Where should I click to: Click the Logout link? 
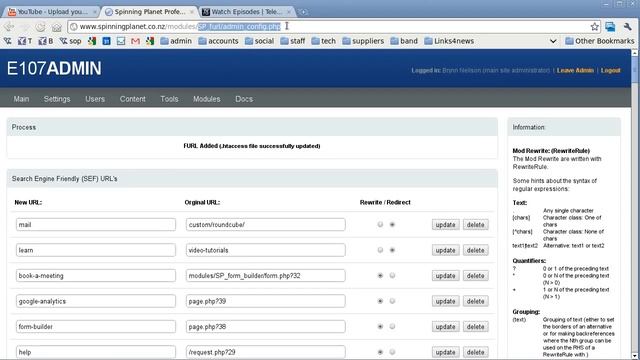coord(611,70)
